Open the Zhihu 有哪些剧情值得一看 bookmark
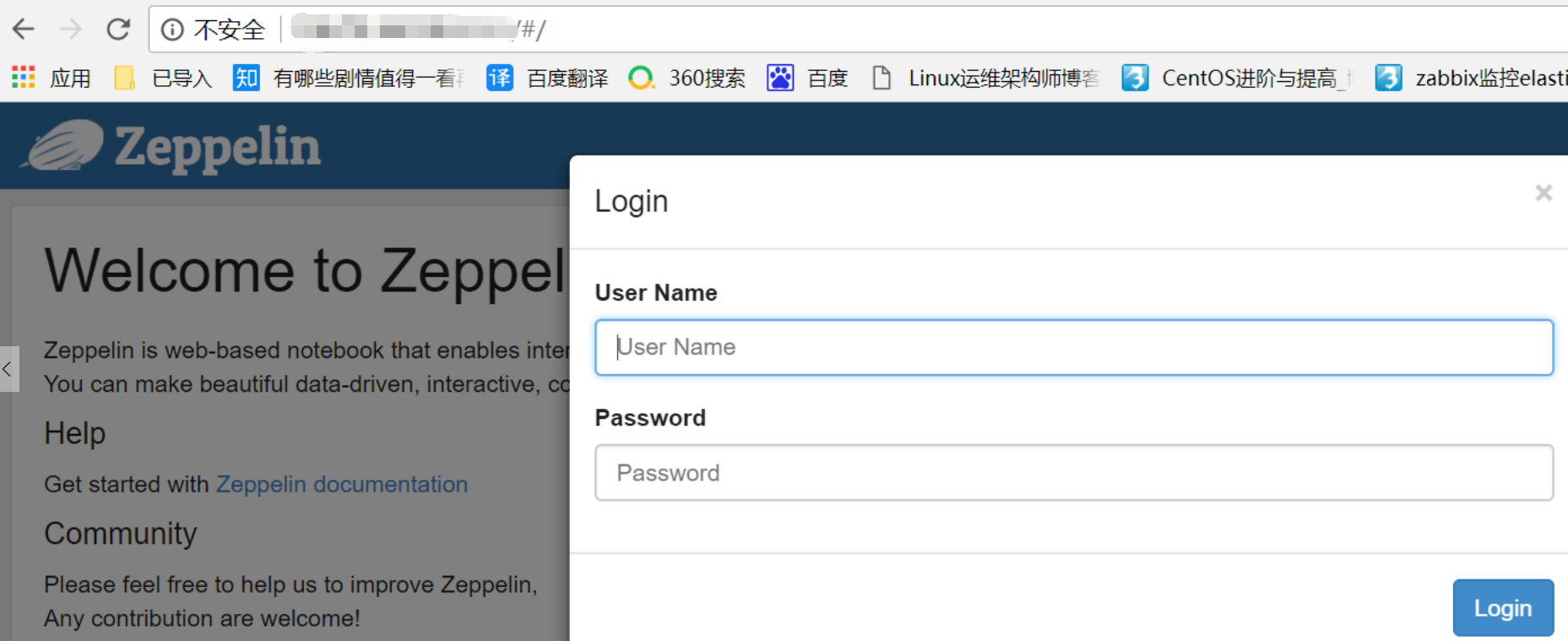 coord(349,79)
